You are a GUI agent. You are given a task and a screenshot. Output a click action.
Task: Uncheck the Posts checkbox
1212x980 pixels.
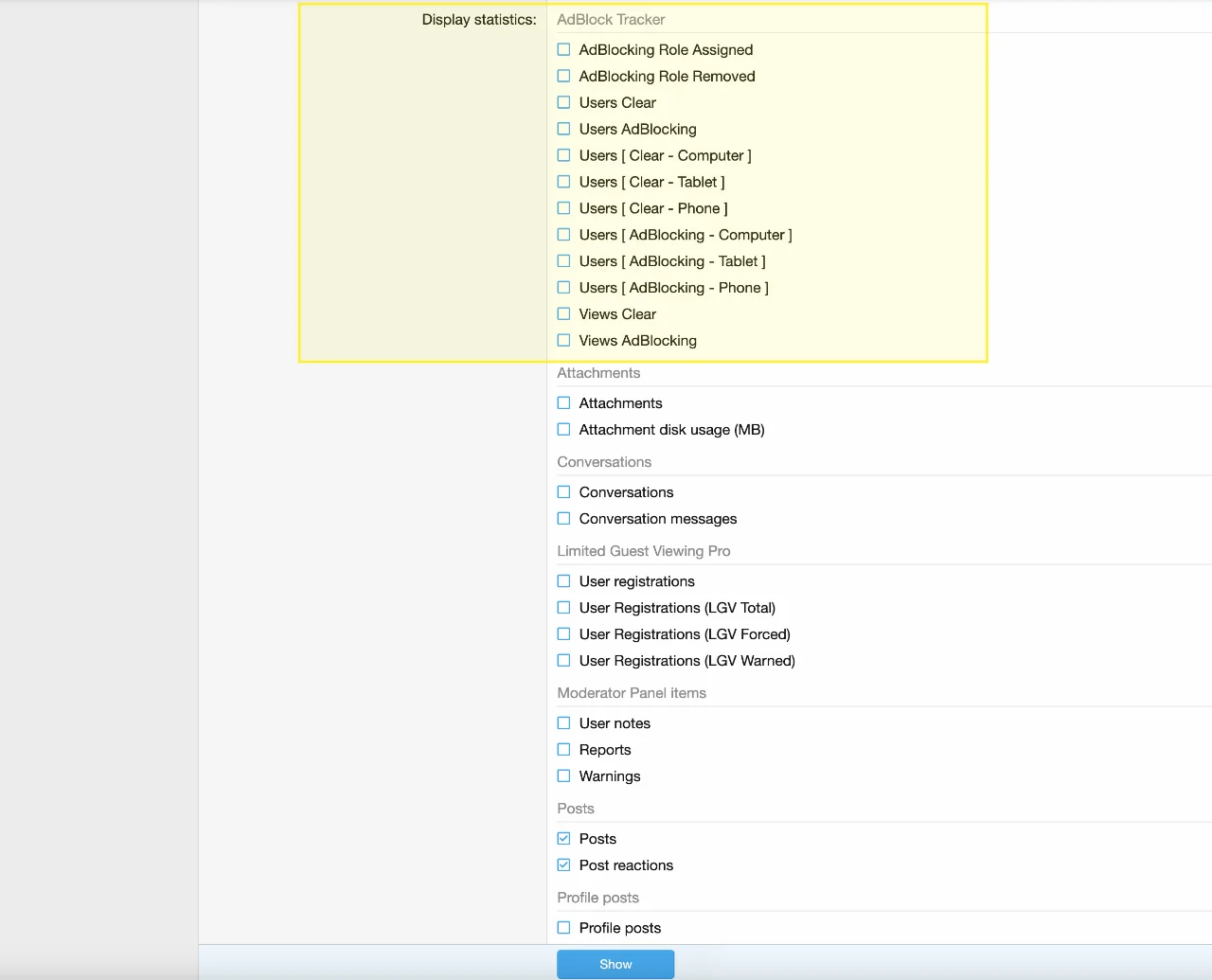click(x=564, y=839)
